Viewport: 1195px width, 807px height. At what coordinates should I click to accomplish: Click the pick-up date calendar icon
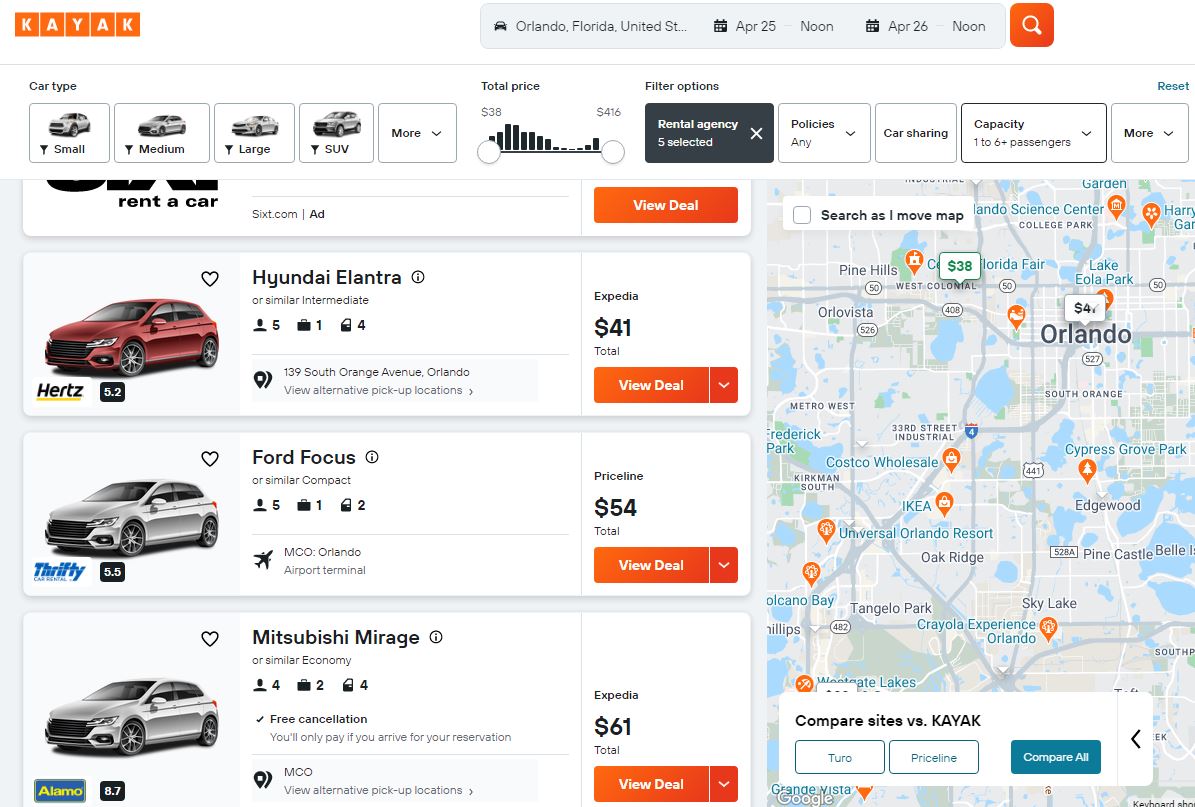pos(720,26)
